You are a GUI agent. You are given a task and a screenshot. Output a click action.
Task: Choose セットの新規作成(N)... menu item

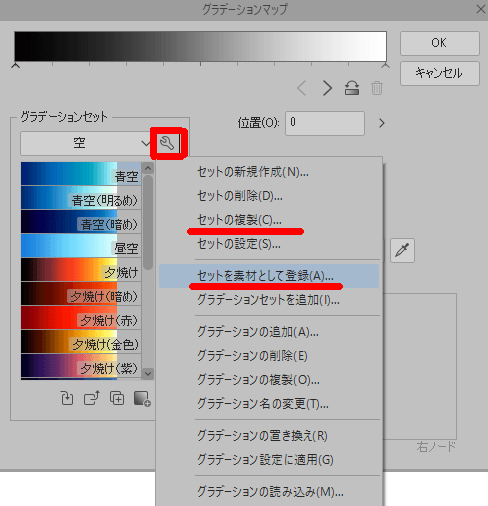click(269, 172)
